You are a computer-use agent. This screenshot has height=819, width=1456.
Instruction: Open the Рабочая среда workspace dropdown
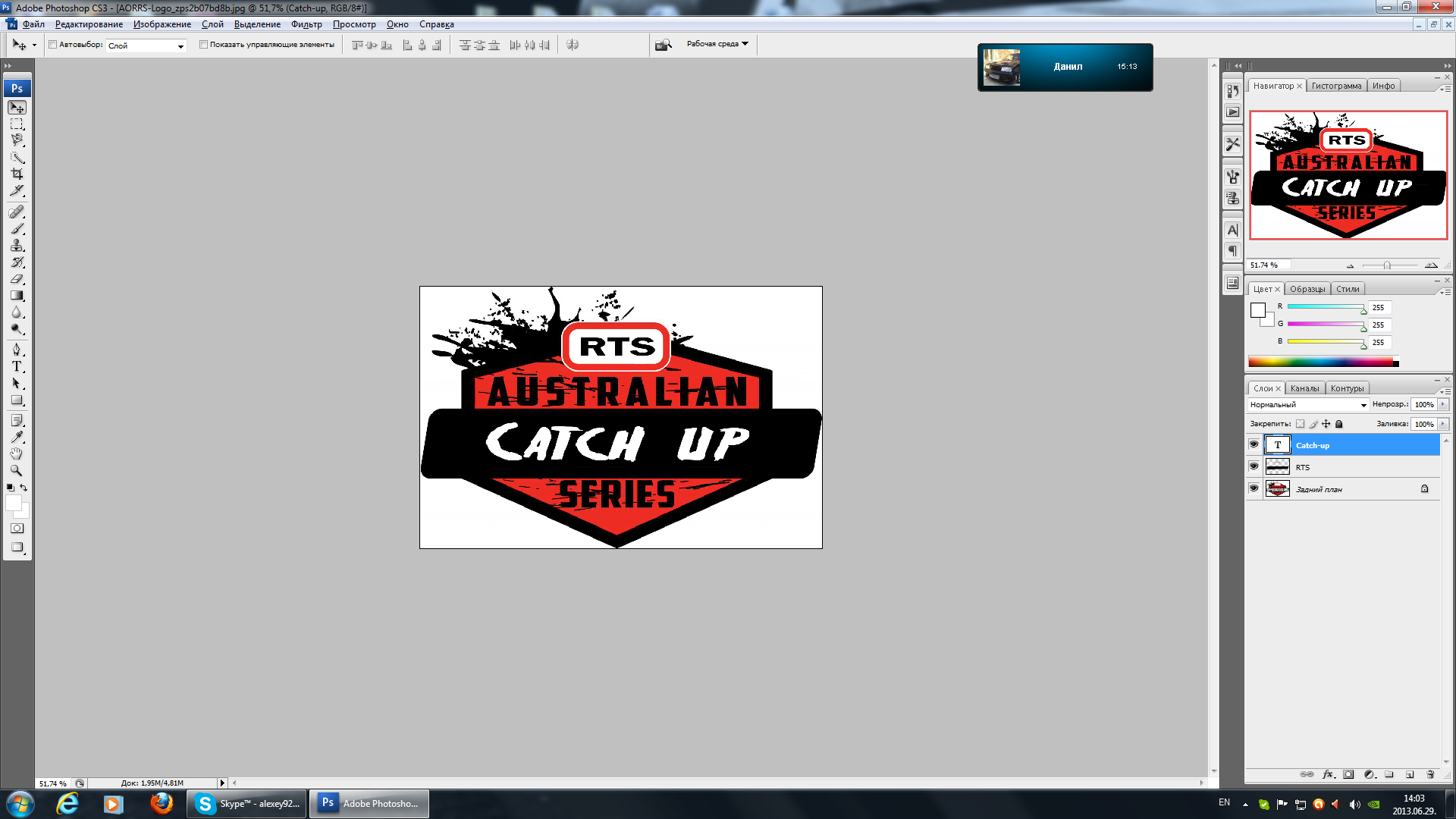point(717,44)
